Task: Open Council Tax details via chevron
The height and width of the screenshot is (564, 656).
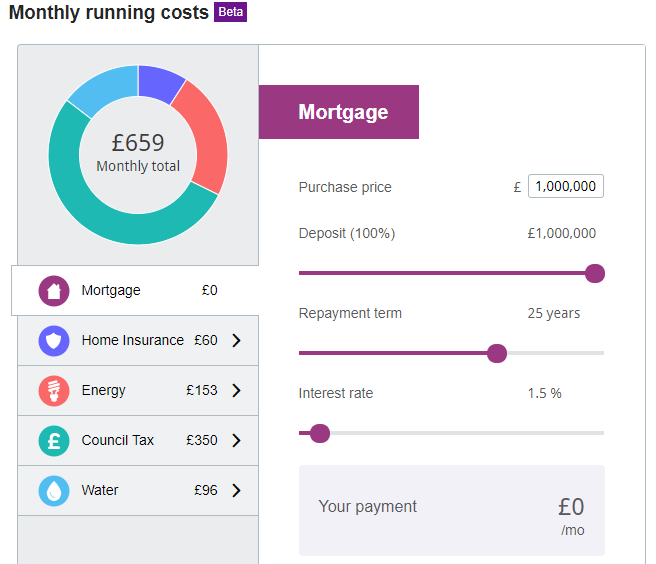Action: tap(236, 440)
